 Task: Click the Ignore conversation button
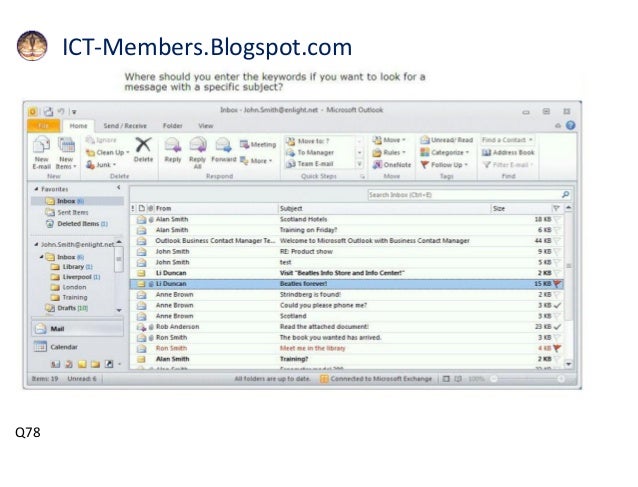click(101, 140)
